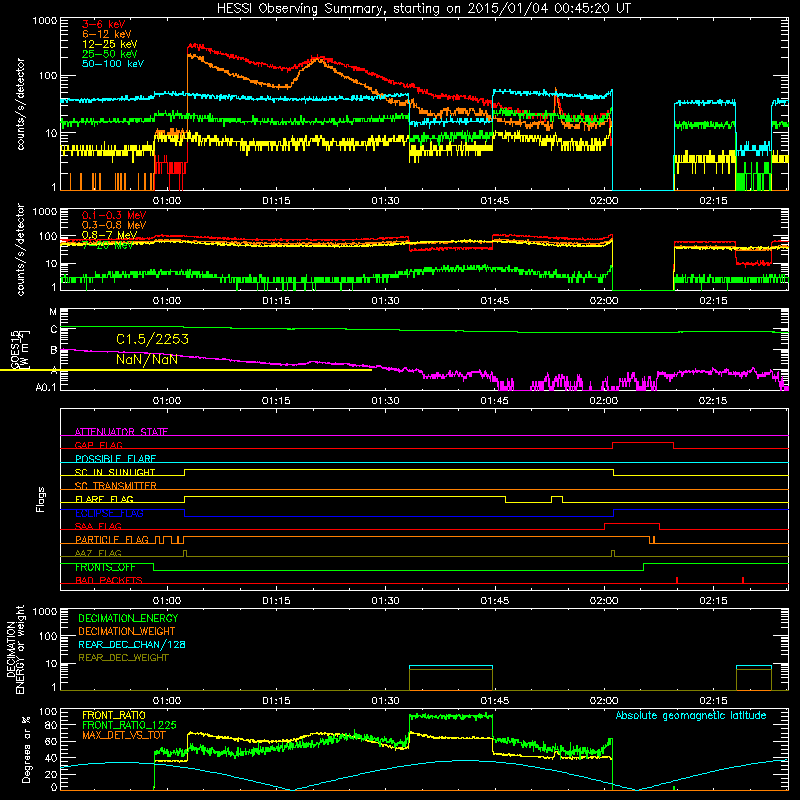
Task: Select the DECIMATION_WEIGHT legend label
Action: pos(127,631)
